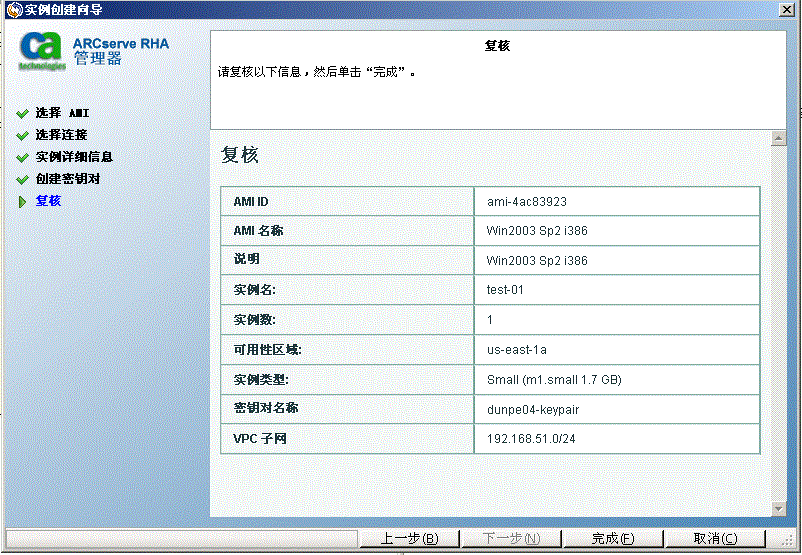Click the 实例创建向导 window title
802x555 pixels.
click(x=64, y=9)
